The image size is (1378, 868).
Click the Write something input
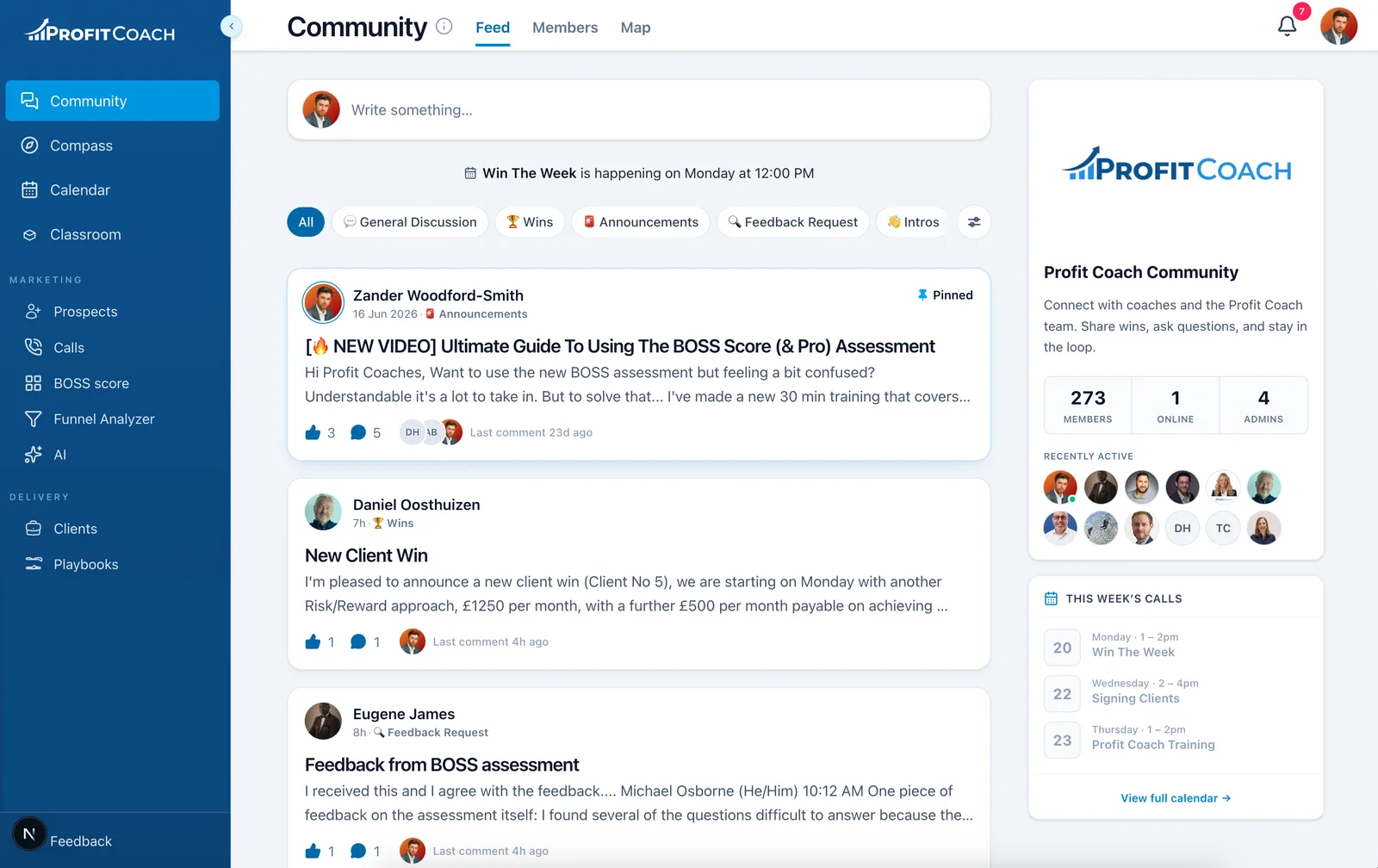tap(639, 110)
